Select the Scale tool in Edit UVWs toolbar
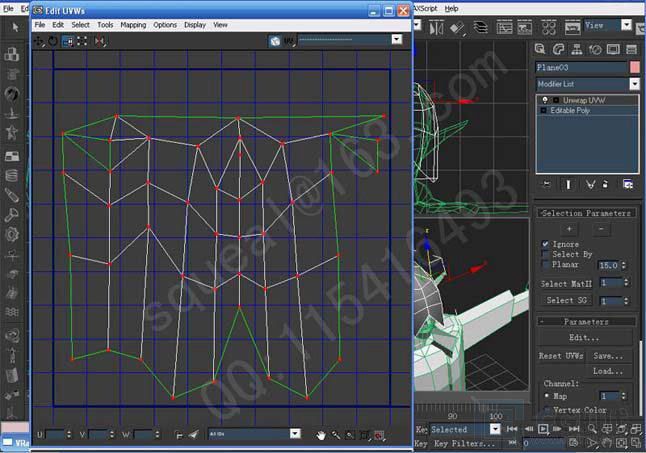This screenshot has height=453, width=646. [x=68, y=41]
